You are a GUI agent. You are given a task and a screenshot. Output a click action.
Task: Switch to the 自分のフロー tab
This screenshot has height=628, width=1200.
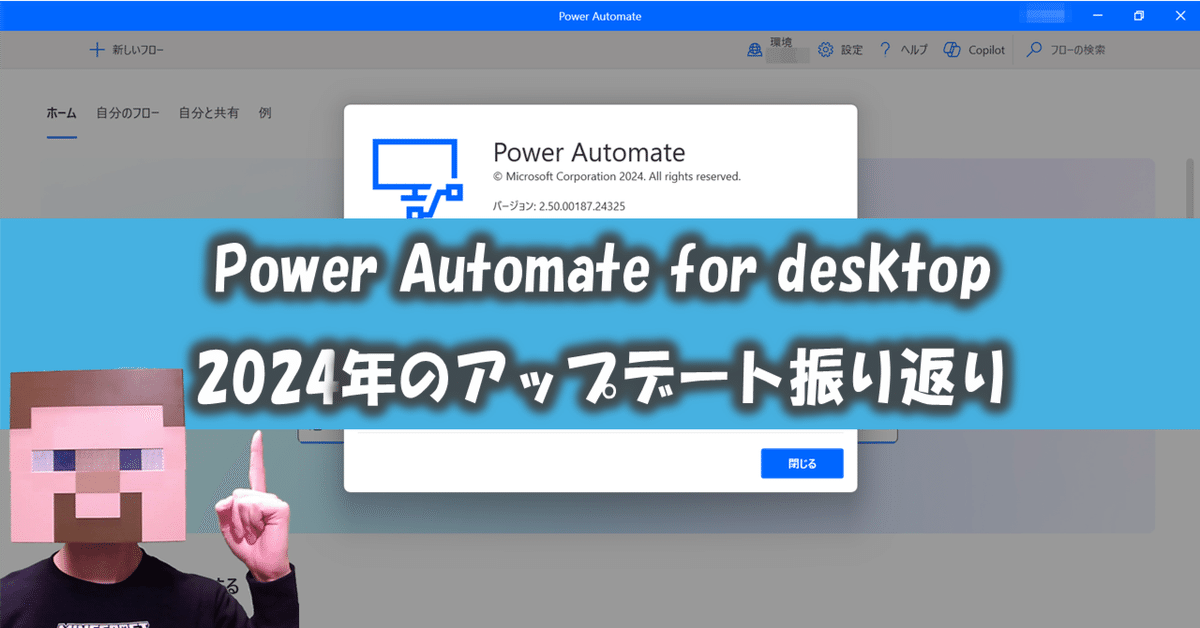point(128,113)
